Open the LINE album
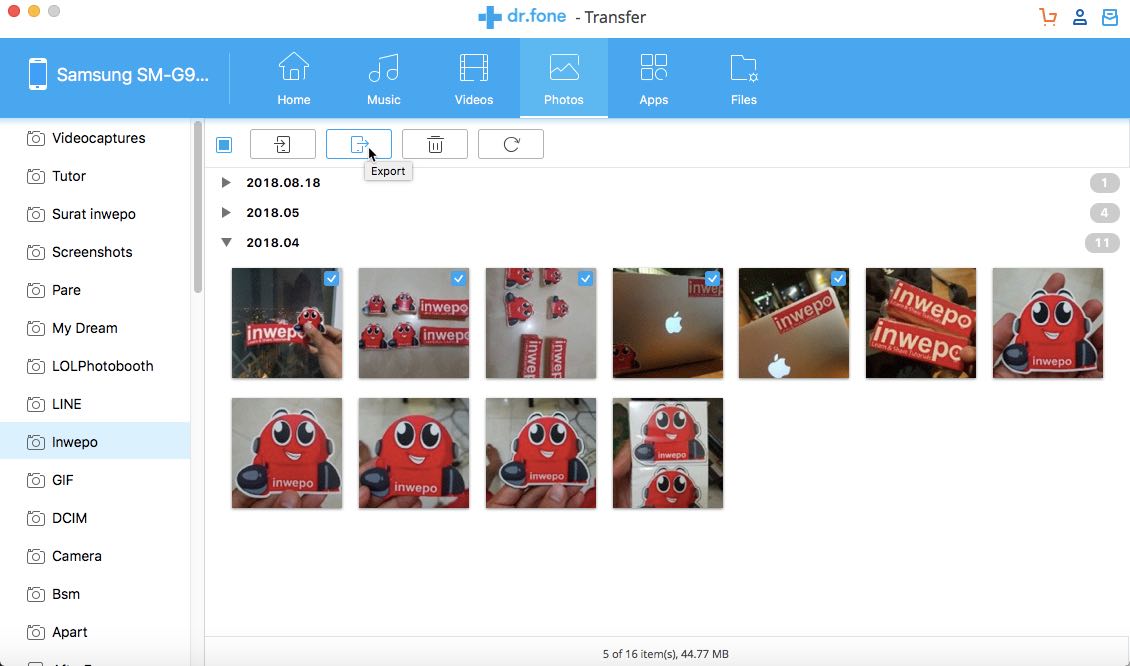This screenshot has height=666, width=1130. 95,404
